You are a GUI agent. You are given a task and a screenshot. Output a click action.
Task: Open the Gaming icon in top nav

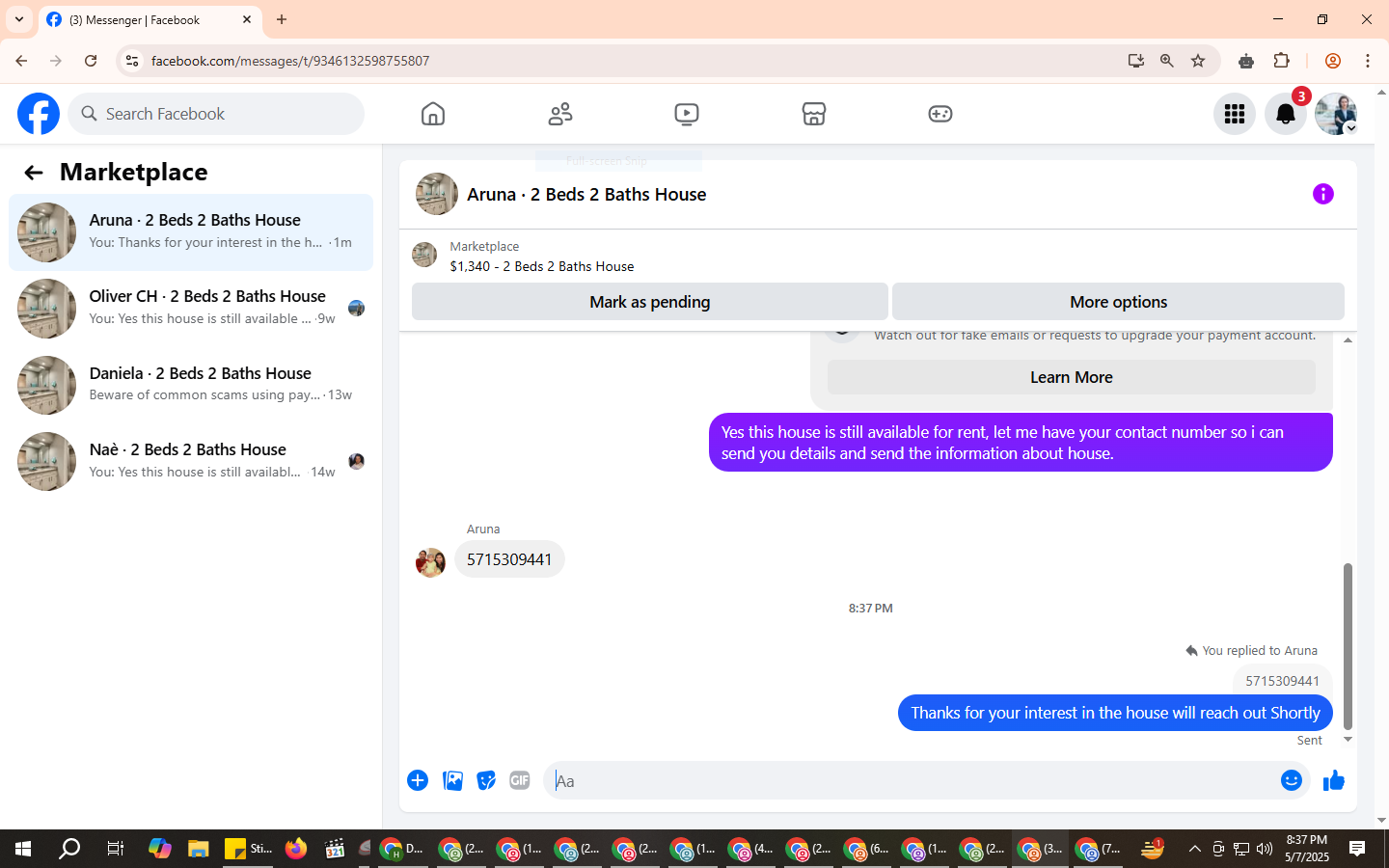pos(940,114)
